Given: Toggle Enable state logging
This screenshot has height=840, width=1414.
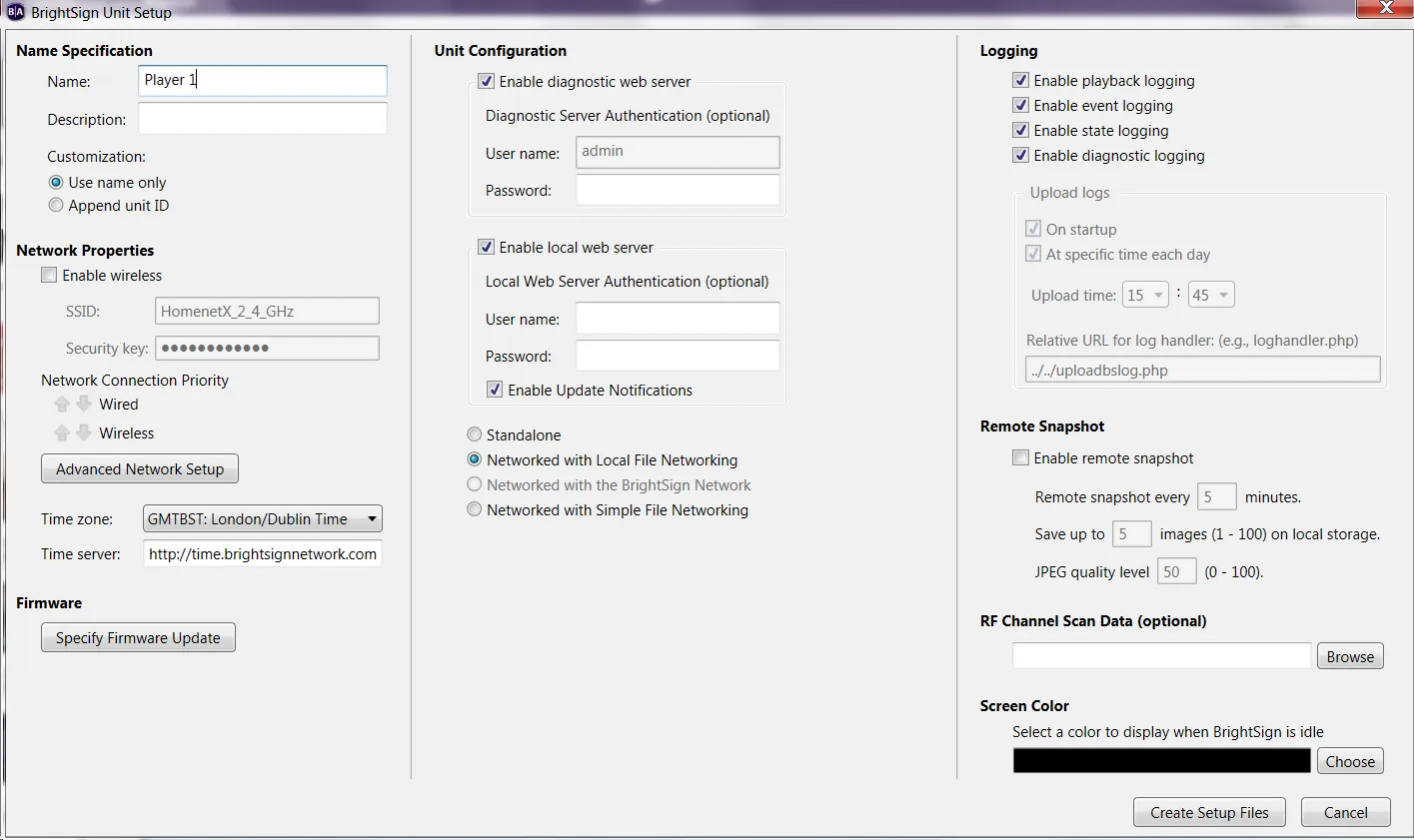Looking at the screenshot, I should pyautogui.click(x=1021, y=131).
